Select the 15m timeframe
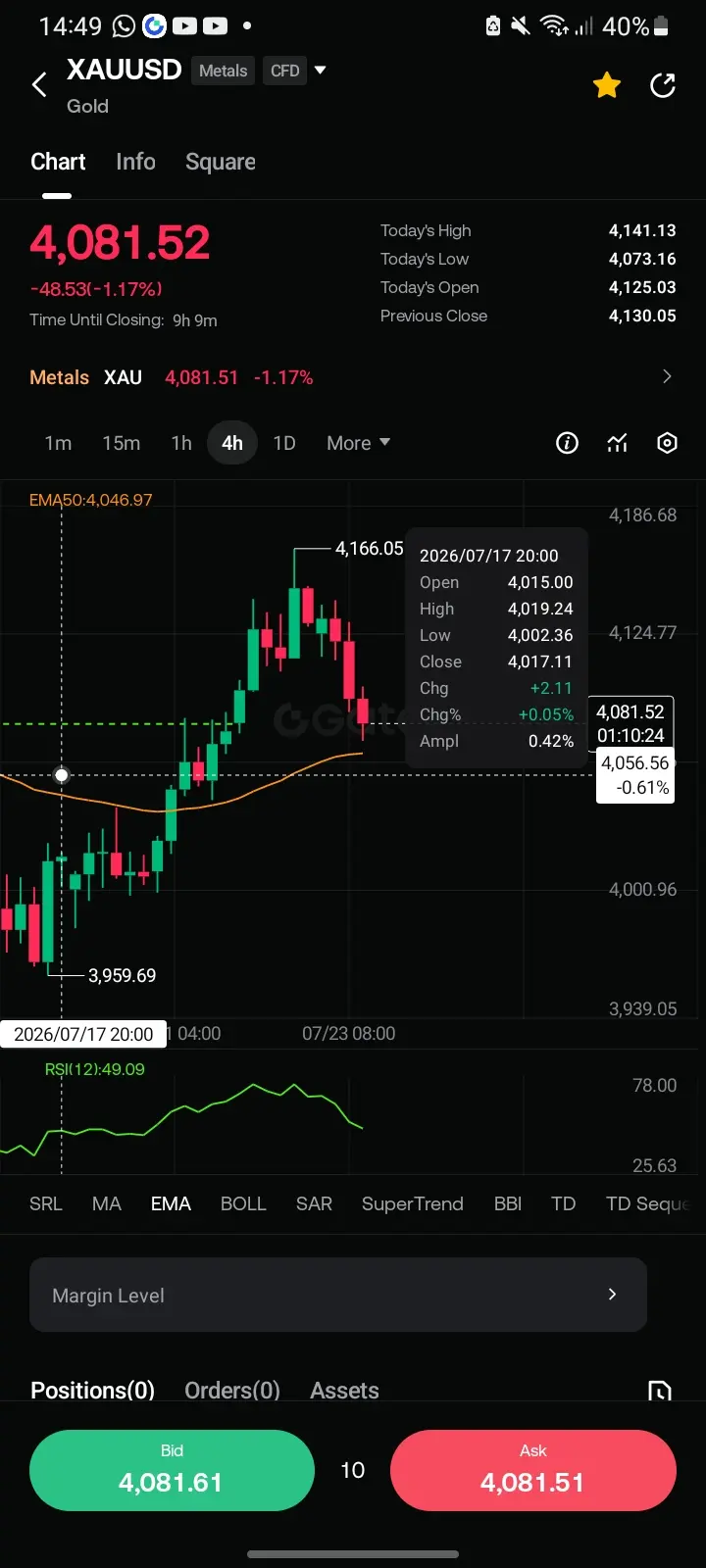The height and width of the screenshot is (1568, 706). 122,443
